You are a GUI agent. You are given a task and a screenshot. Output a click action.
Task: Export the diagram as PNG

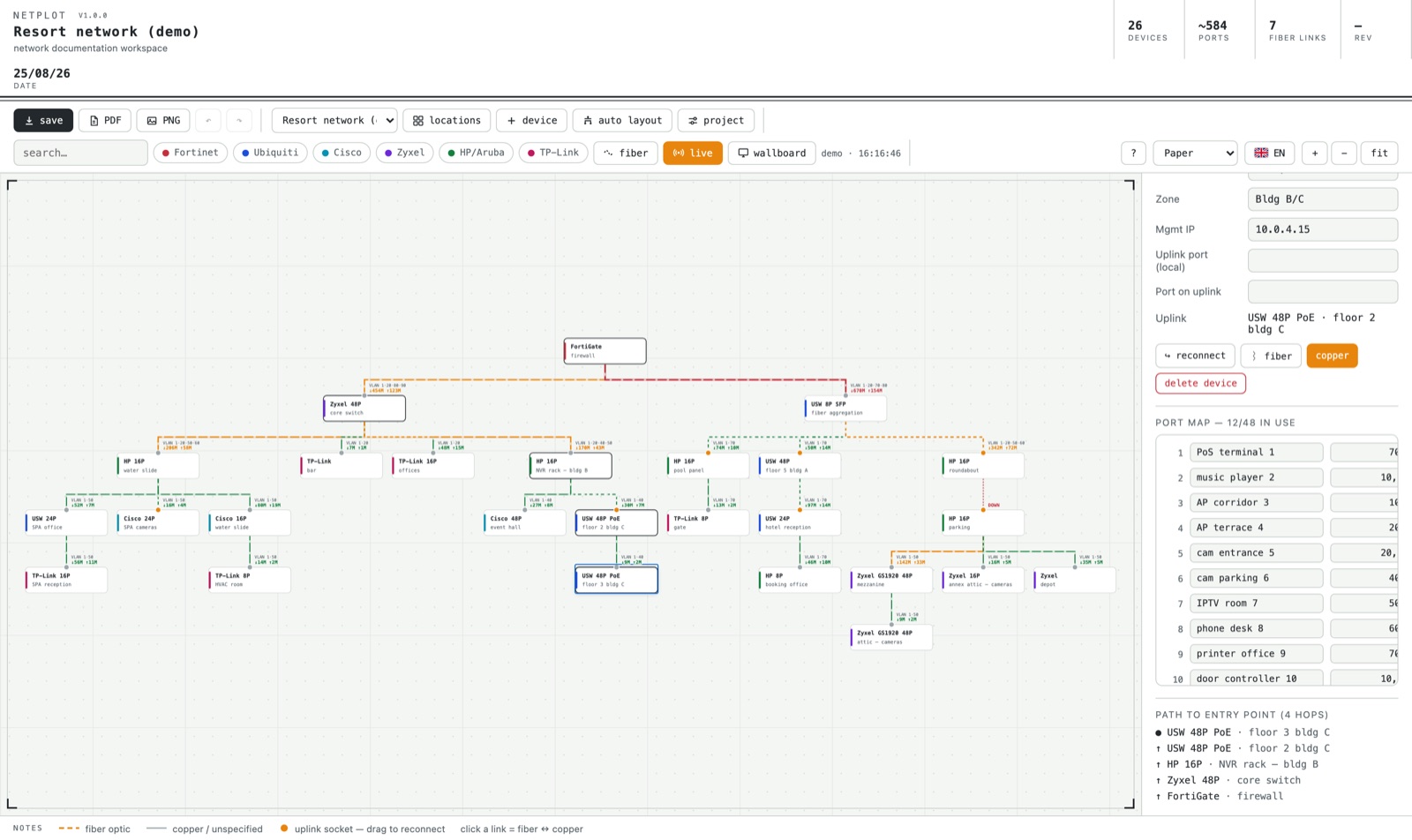coord(163,120)
